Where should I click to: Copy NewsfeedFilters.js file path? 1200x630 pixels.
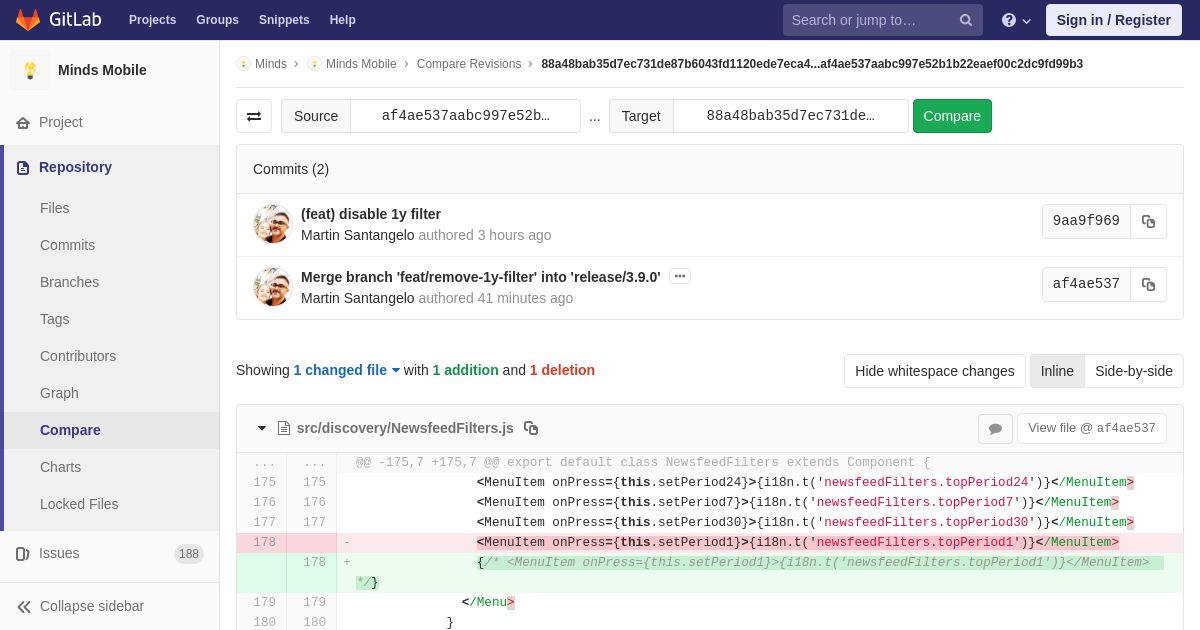tap(531, 428)
